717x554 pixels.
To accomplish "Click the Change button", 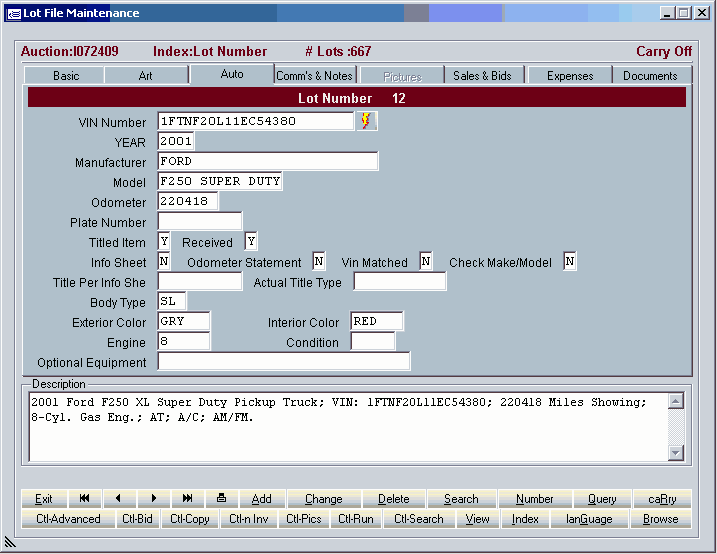I will pos(324,499).
